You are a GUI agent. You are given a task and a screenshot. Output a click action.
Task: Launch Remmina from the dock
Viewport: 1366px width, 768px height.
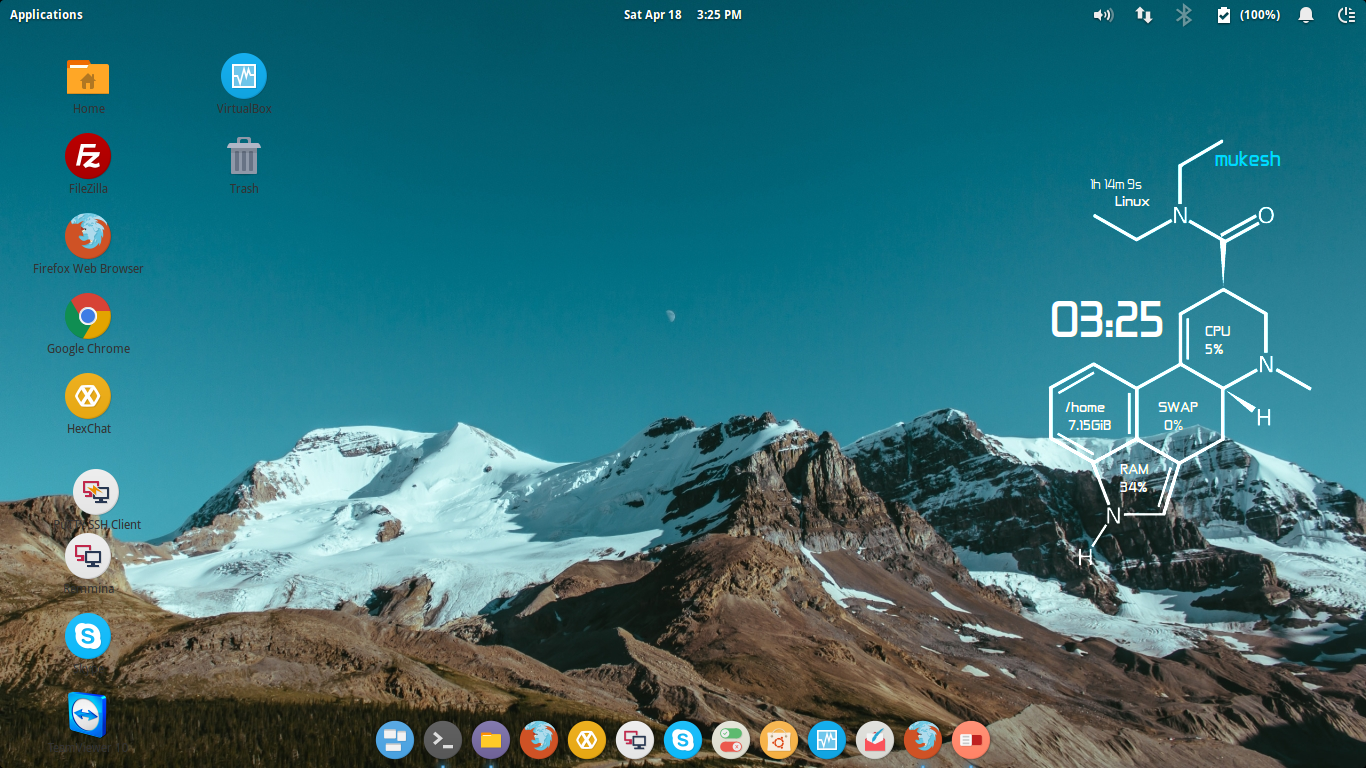click(635, 740)
